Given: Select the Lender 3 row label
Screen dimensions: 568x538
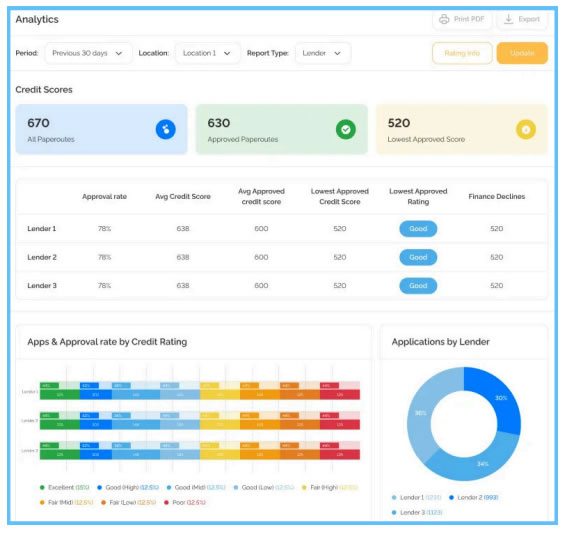Looking at the screenshot, I should coord(42,285).
